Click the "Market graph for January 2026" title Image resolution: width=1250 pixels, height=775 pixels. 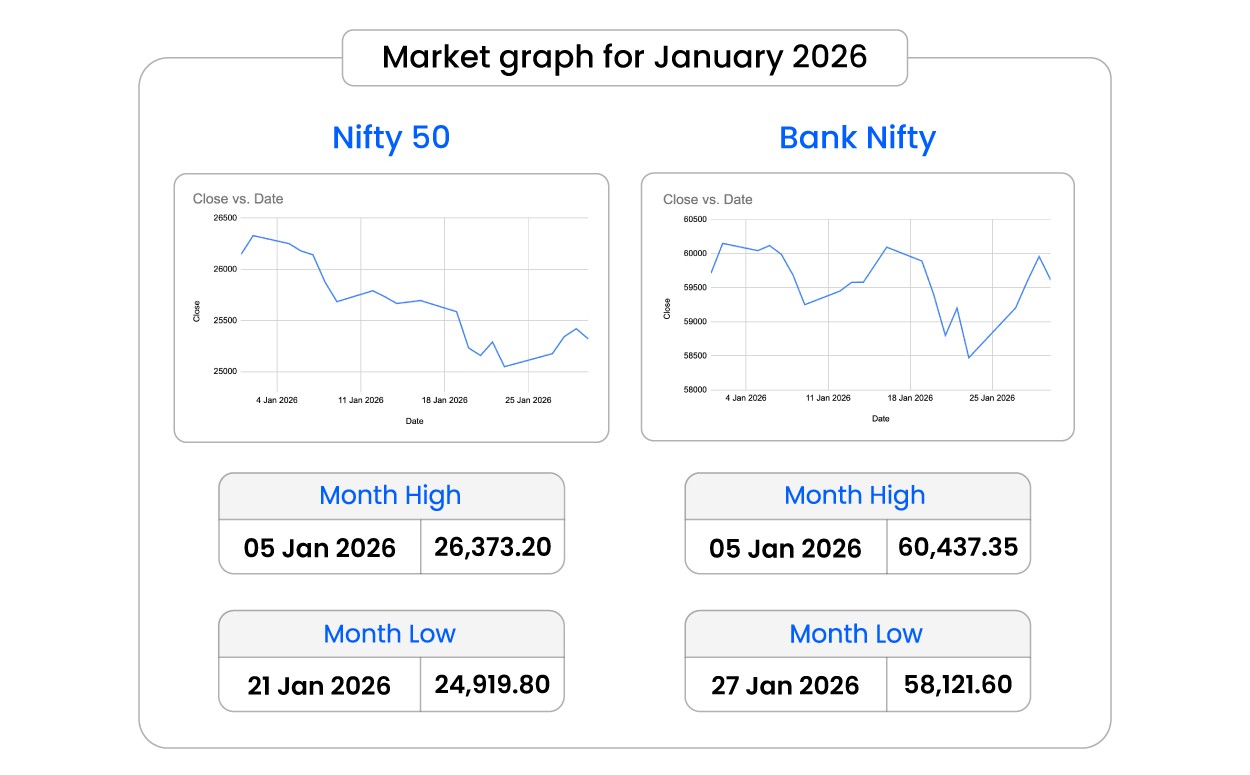(x=624, y=57)
